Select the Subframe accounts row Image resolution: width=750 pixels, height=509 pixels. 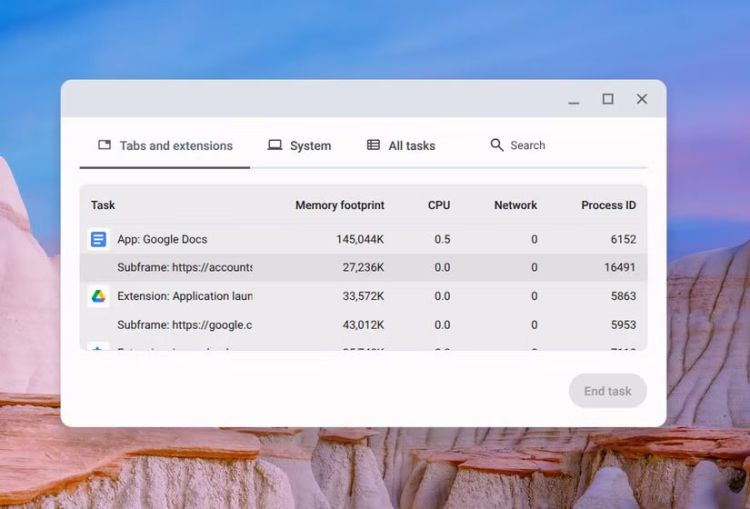360,268
